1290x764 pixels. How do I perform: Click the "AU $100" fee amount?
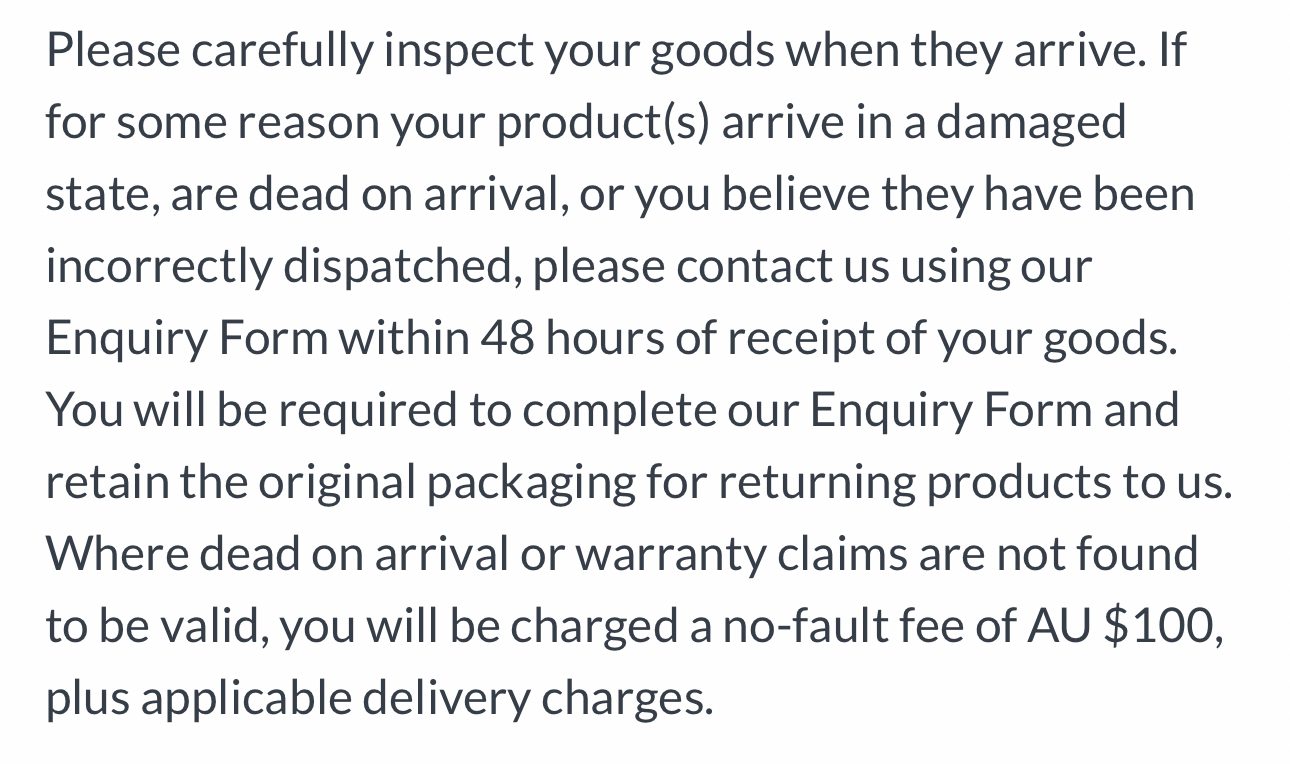point(1124,627)
